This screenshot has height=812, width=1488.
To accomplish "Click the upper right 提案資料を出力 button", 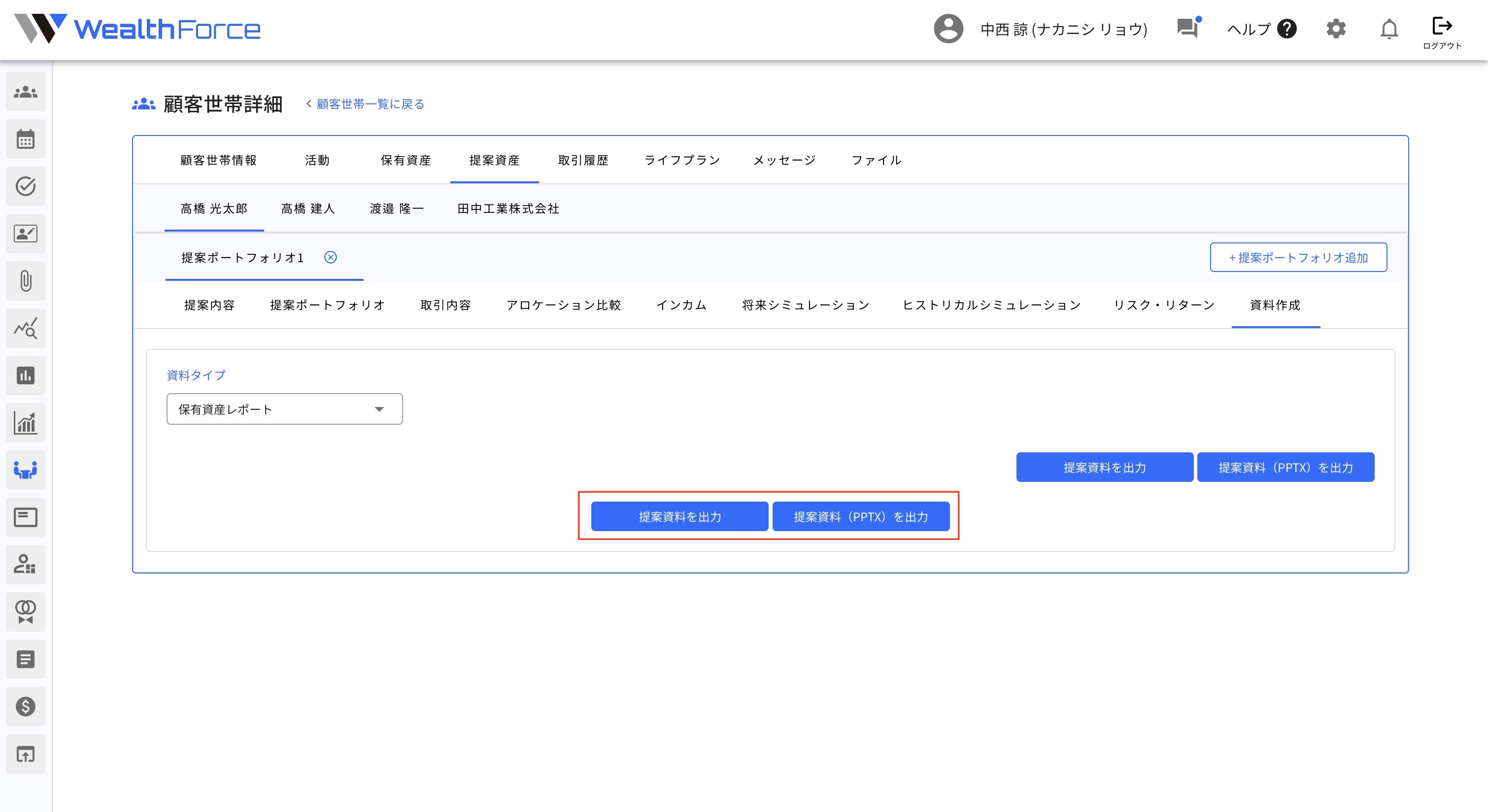I will [1105, 467].
